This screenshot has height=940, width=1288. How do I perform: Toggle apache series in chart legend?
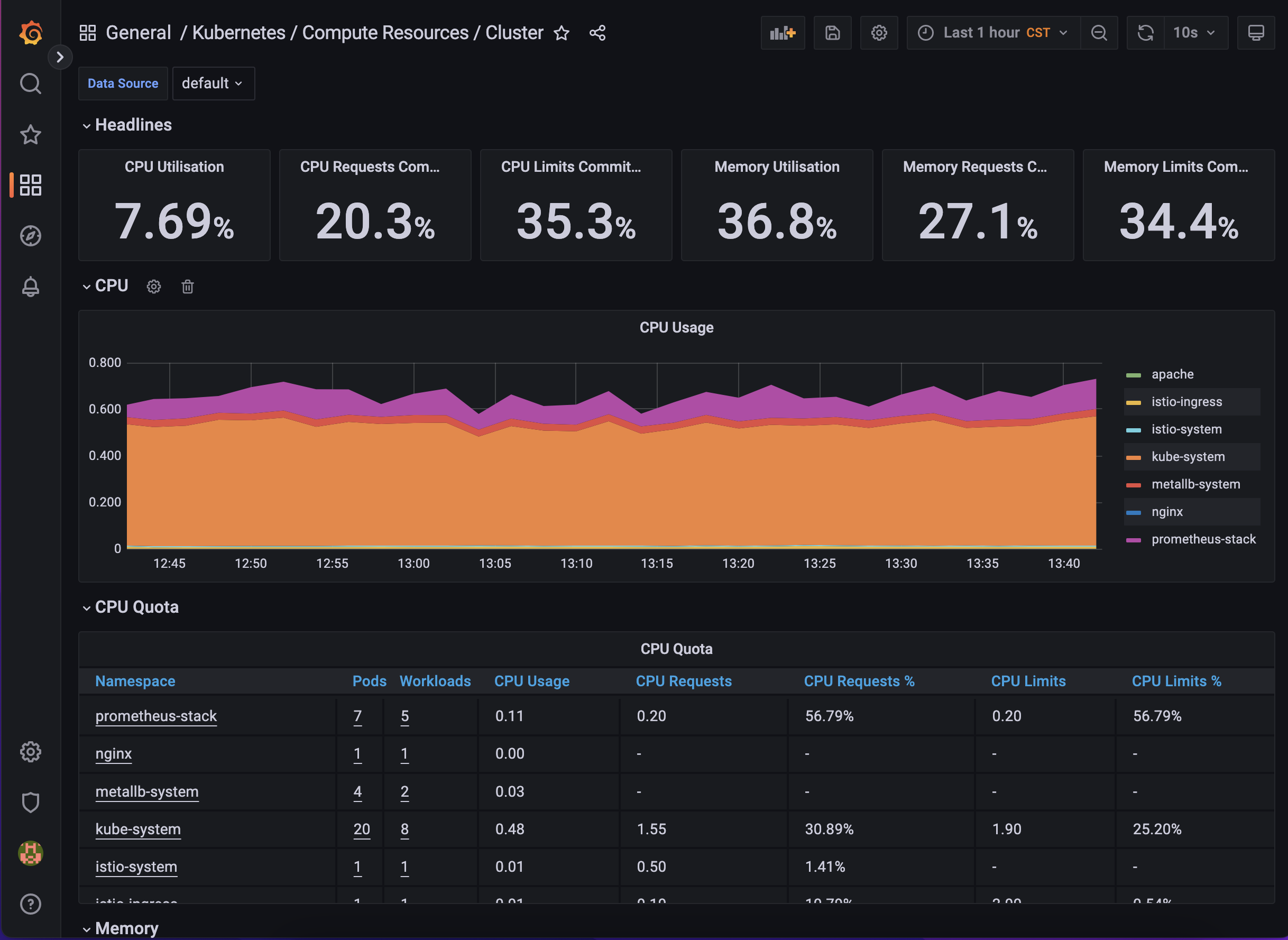coord(1172,374)
